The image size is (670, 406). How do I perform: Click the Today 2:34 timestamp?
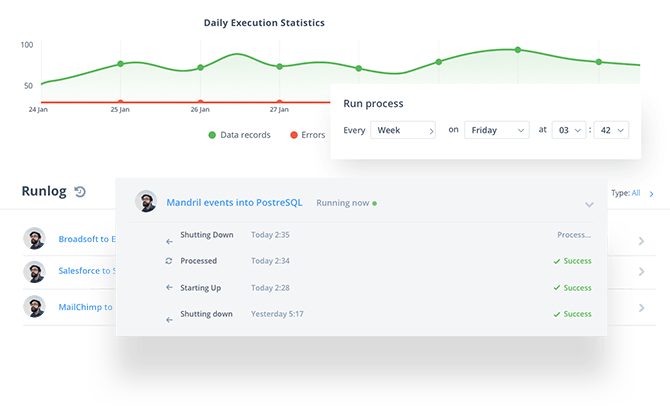(270, 261)
